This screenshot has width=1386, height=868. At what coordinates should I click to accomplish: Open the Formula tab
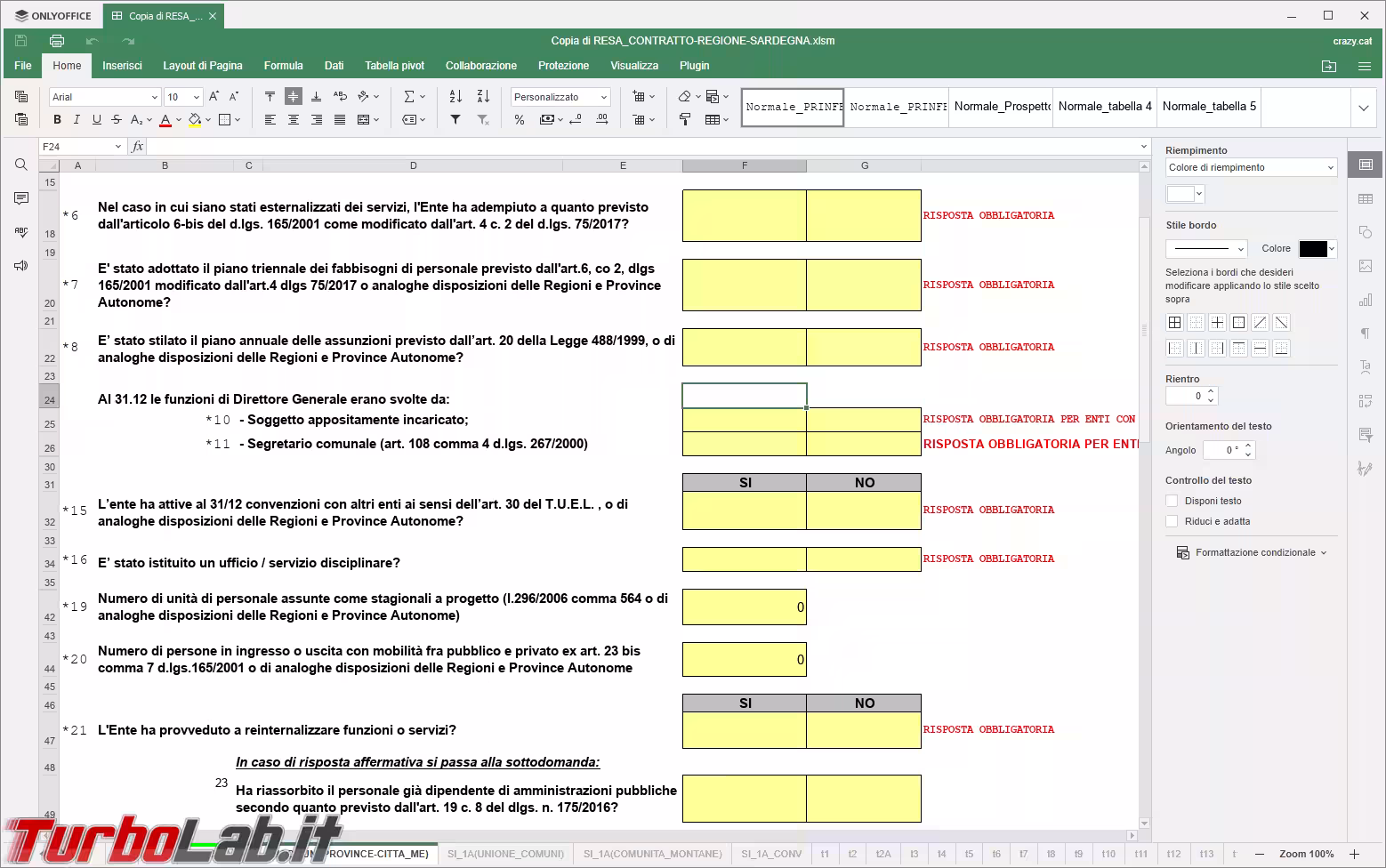(284, 66)
